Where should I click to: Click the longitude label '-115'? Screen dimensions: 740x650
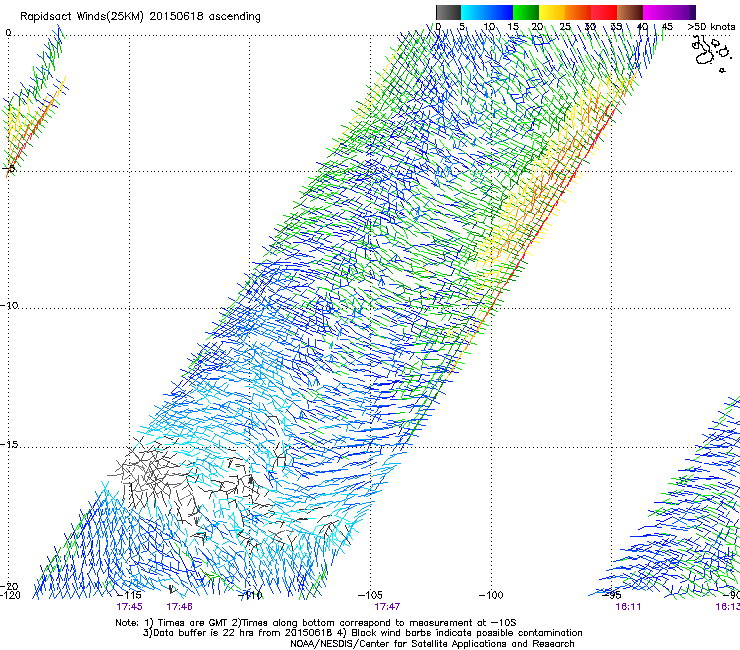coord(129,595)
